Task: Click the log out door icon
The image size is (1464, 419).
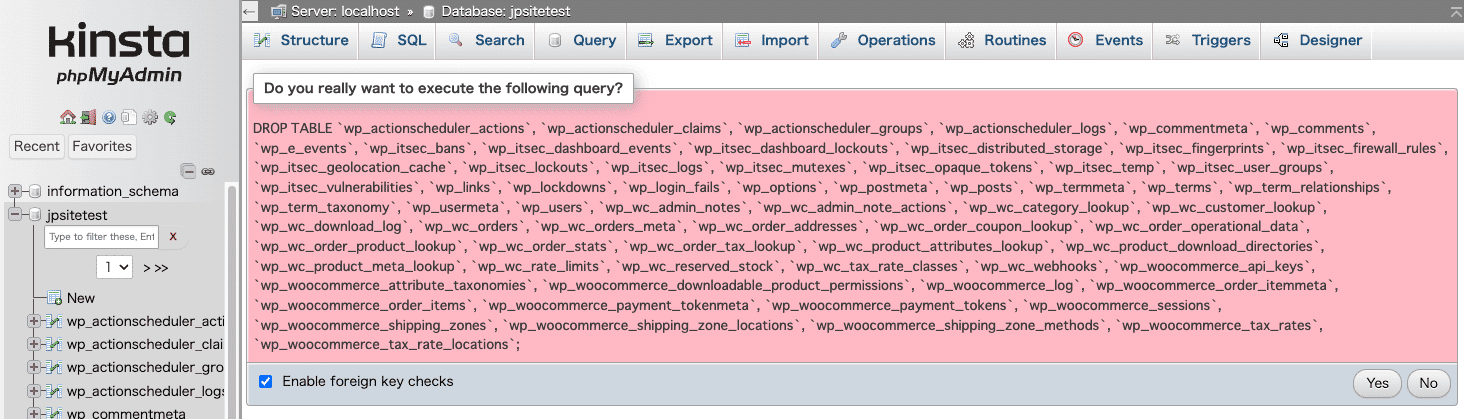Action: pos(89,117)
